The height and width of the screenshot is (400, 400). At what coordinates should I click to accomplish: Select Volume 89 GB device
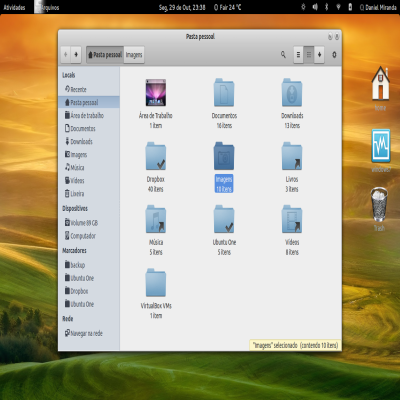(x=89, y=223)
